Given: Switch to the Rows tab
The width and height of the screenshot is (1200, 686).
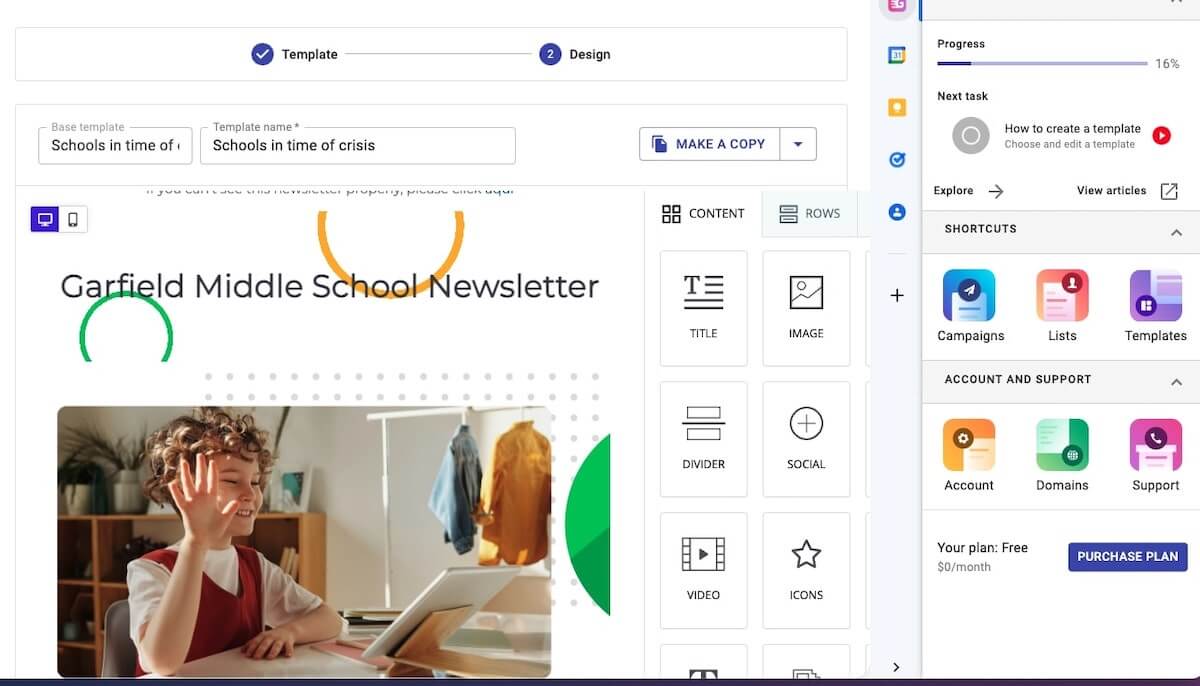Looking at the screenshot, I should (809, 213).
